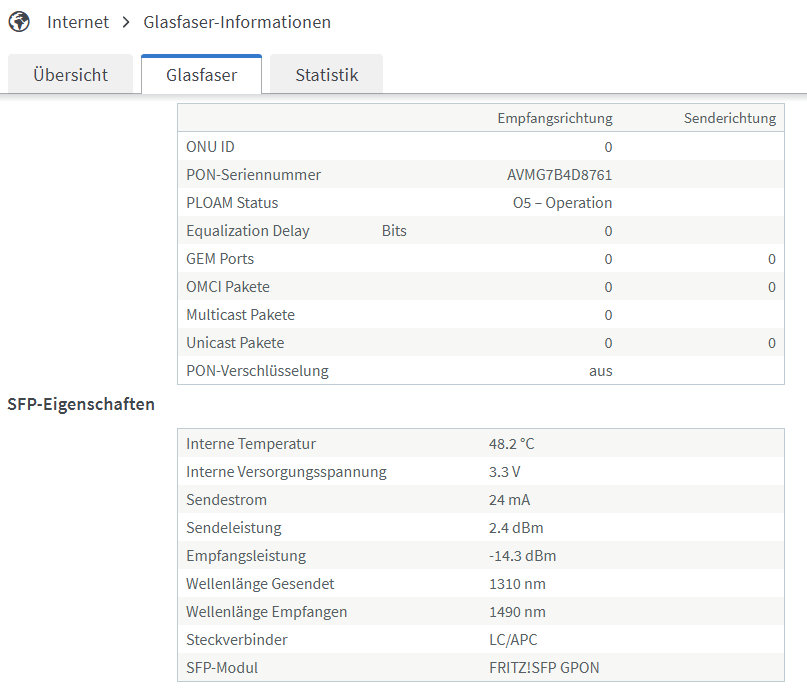Click the Equalization Delay value 0
The image size is (807, 691).
(x=608, y=231)
